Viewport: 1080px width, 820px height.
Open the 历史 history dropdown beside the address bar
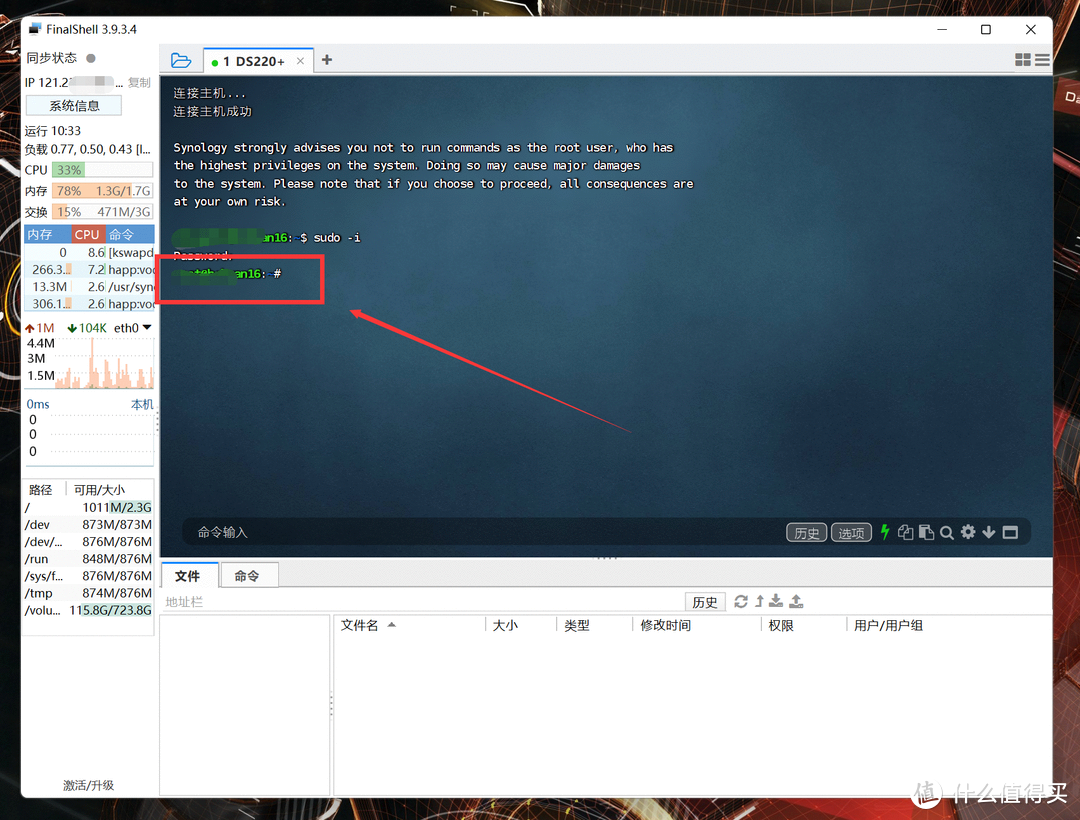click(705, 601)
